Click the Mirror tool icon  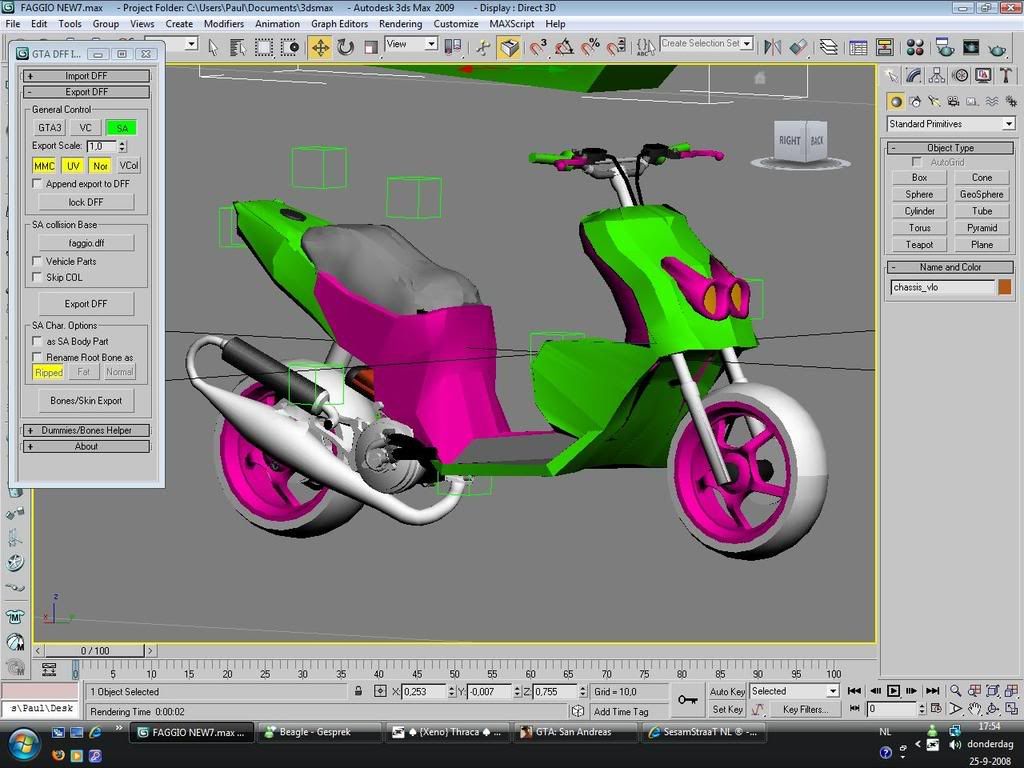pos(773,47)
